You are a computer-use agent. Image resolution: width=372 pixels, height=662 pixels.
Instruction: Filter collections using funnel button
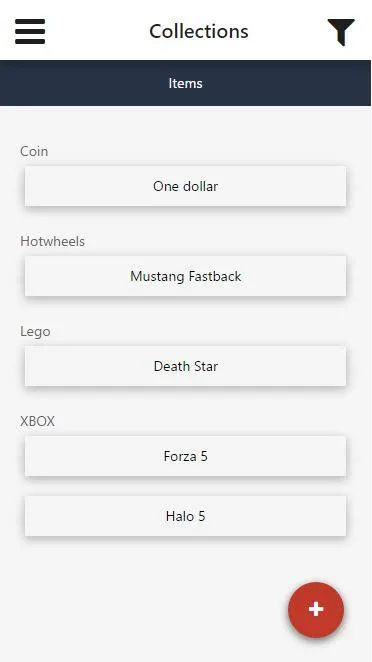pyautogui.click(x=341, y=32)
